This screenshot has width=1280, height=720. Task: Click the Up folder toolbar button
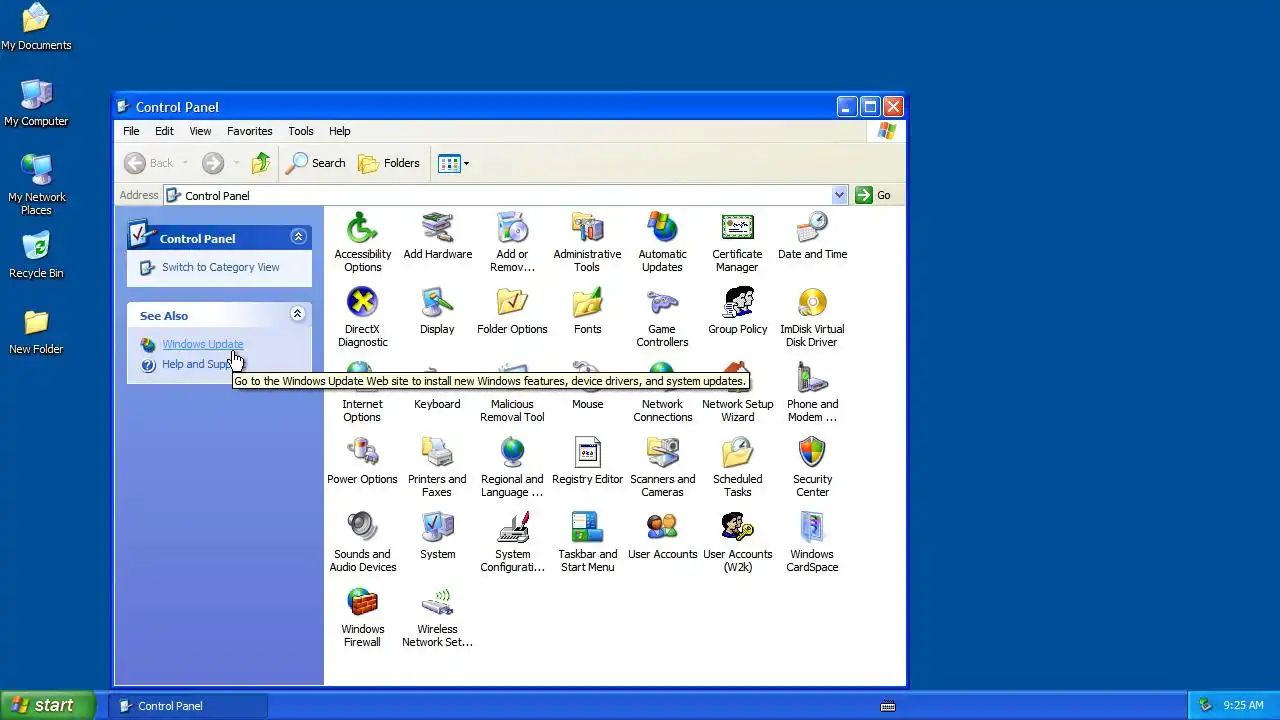[x=261, y=163]
